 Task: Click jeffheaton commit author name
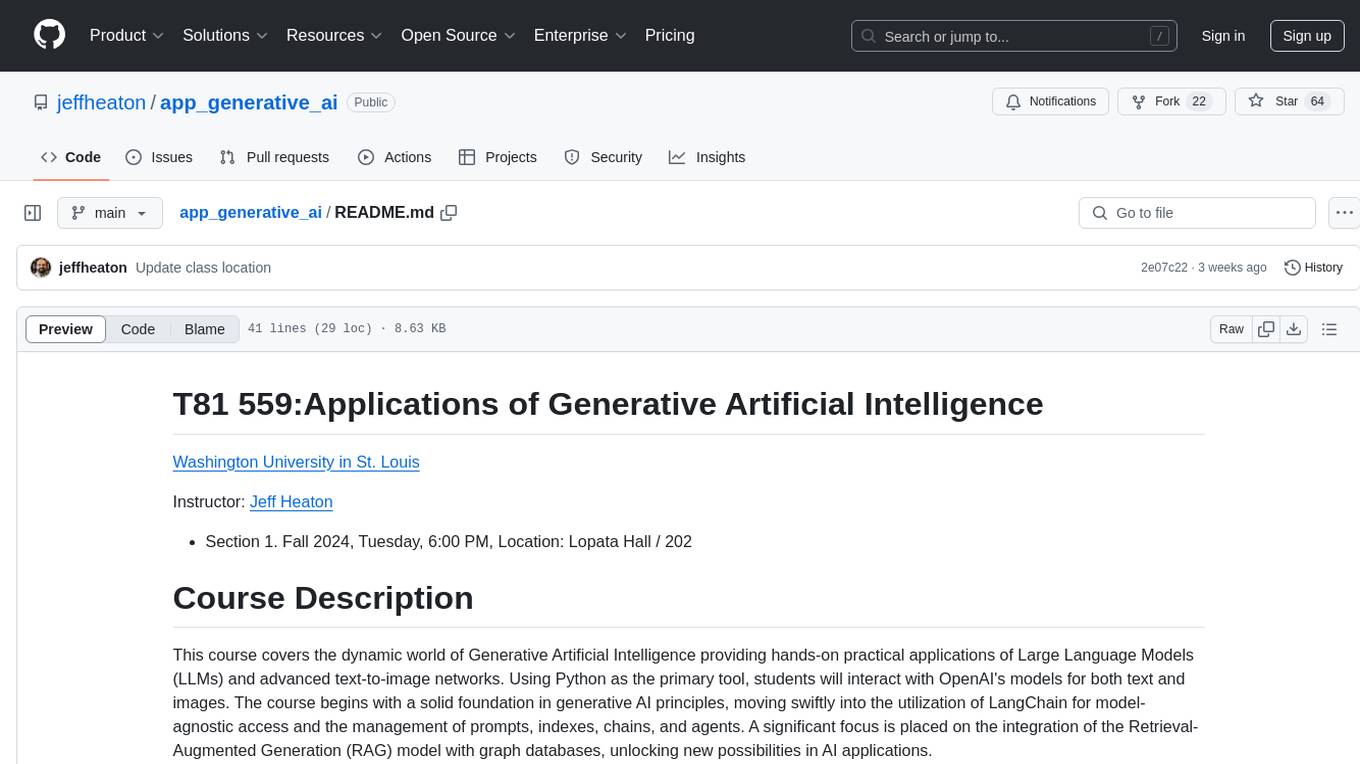tap(93, 268)
